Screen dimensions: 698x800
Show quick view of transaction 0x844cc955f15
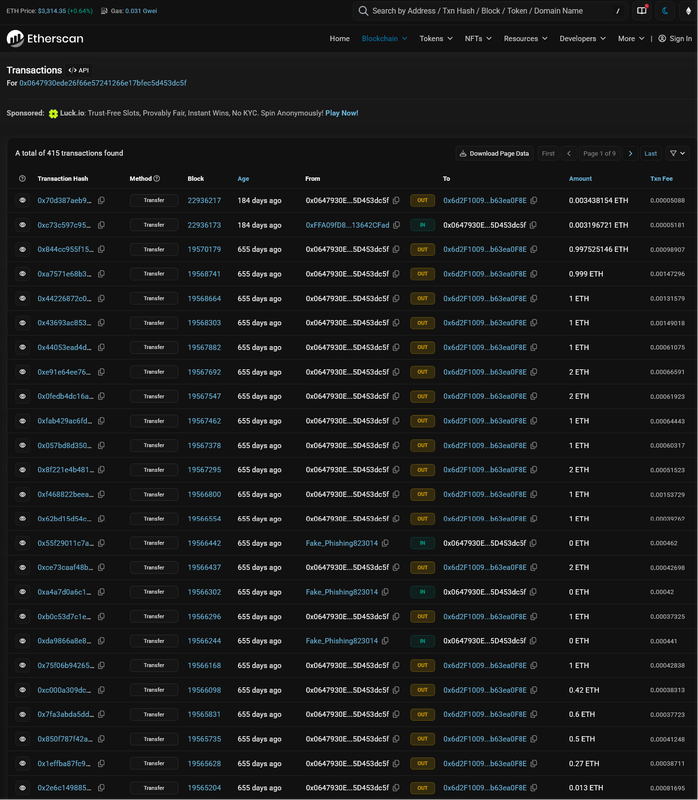pyautogui.click(x=22, y=249)
